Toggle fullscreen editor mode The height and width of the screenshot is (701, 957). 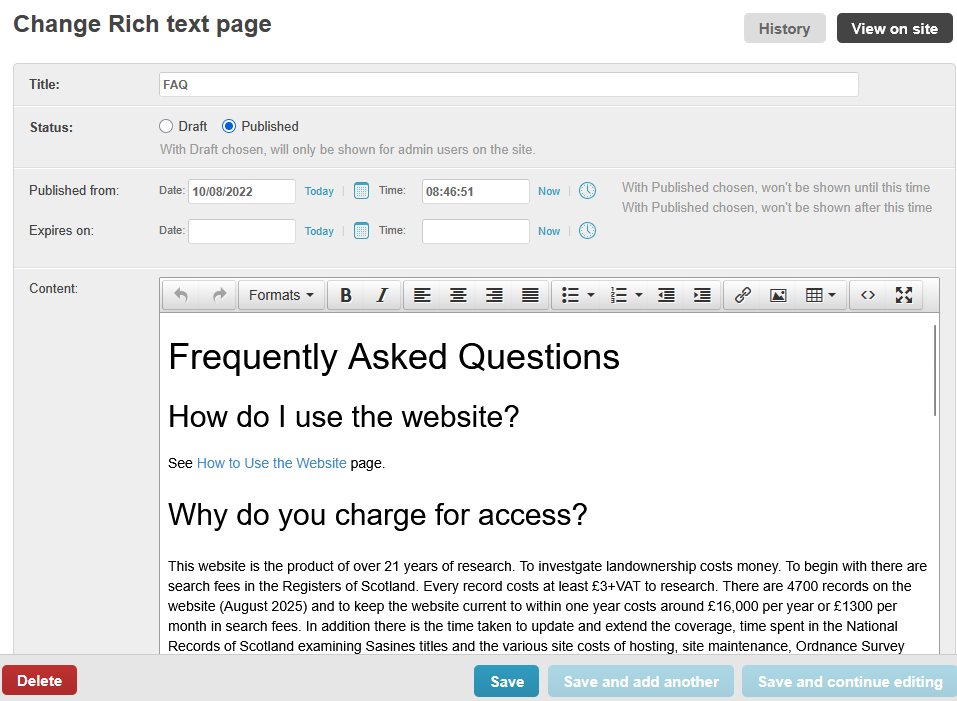[x=904, y=295]
